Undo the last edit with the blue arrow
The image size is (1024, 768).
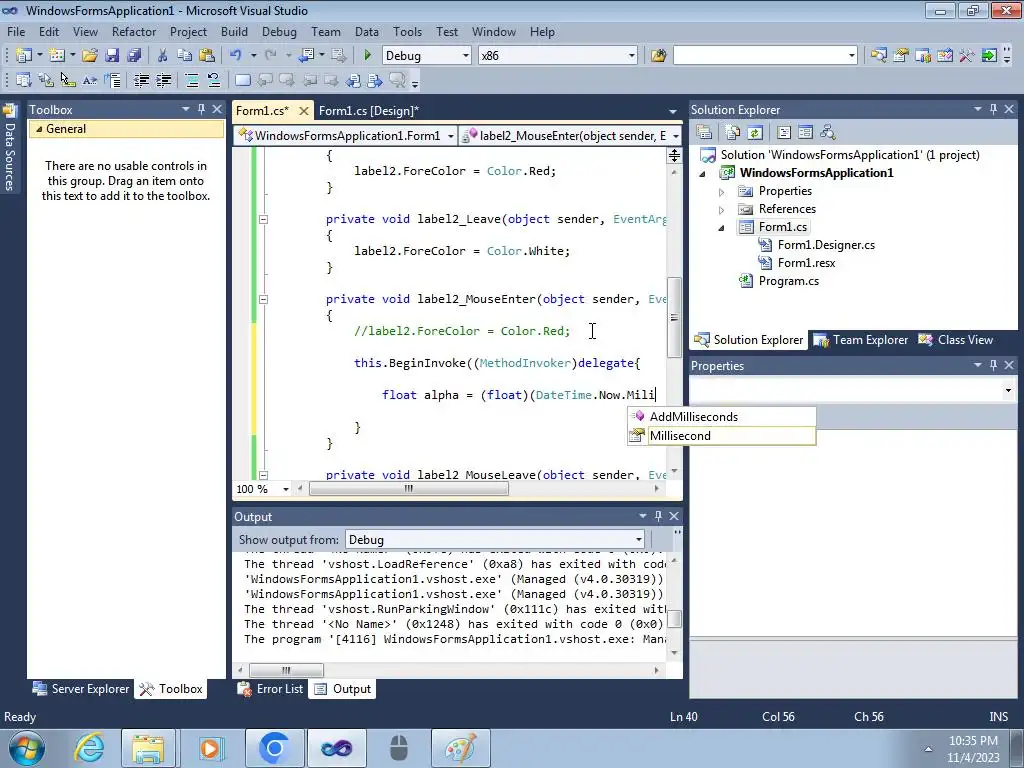(236, 56)
